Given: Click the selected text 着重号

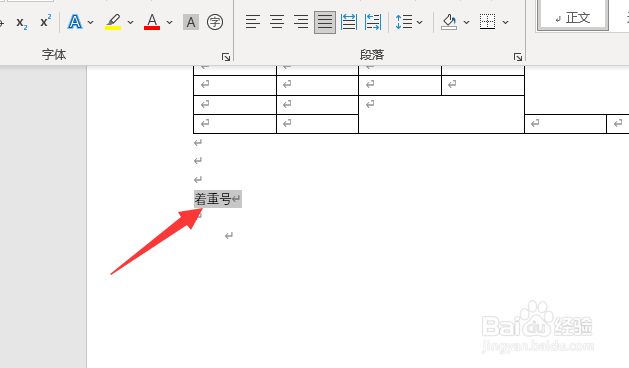Looking at the screenshot, I should click(x=213, y=199).
